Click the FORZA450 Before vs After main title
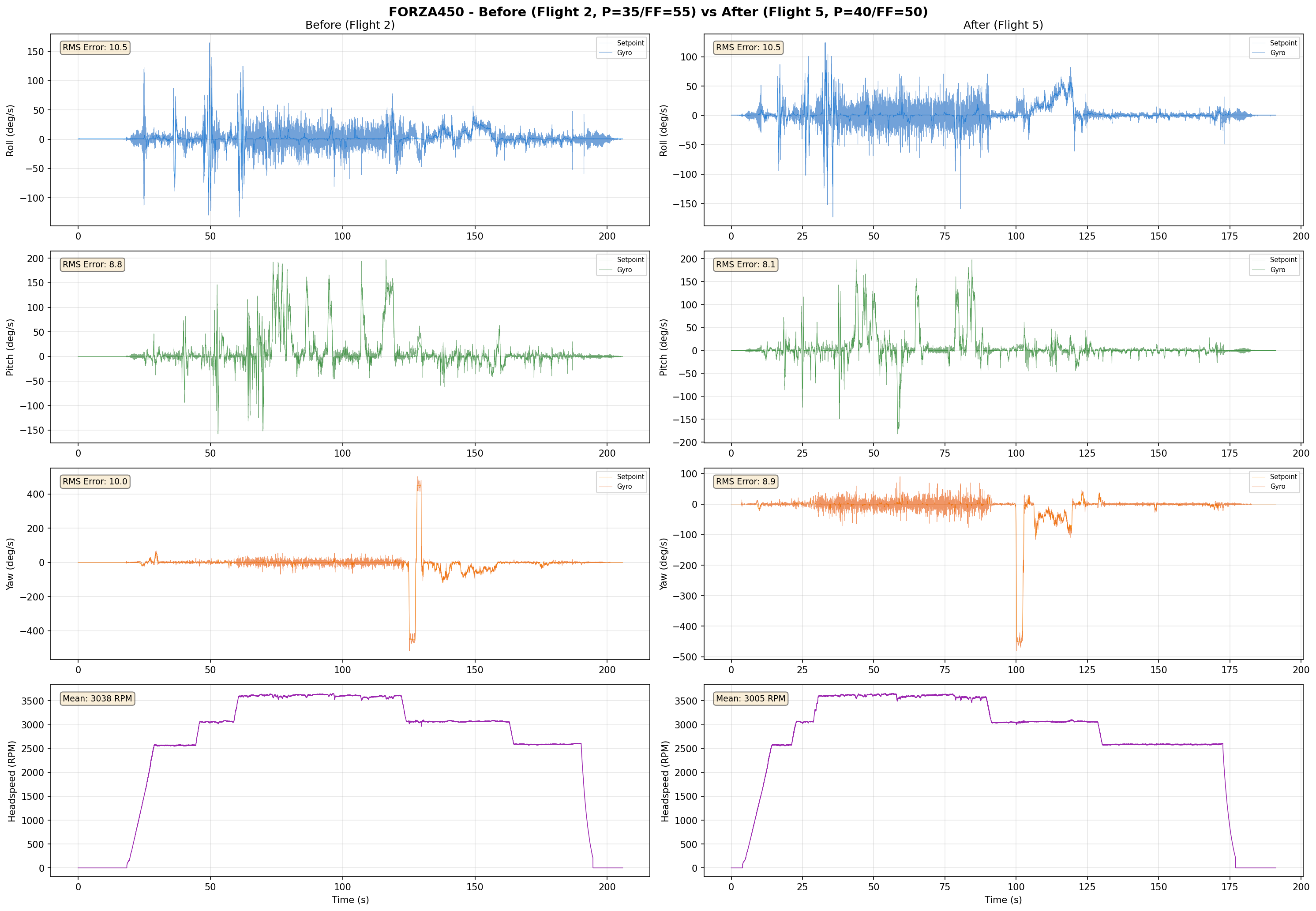Image resolution: width=1316 pixels, height=911 pixels. coord(658,11)
